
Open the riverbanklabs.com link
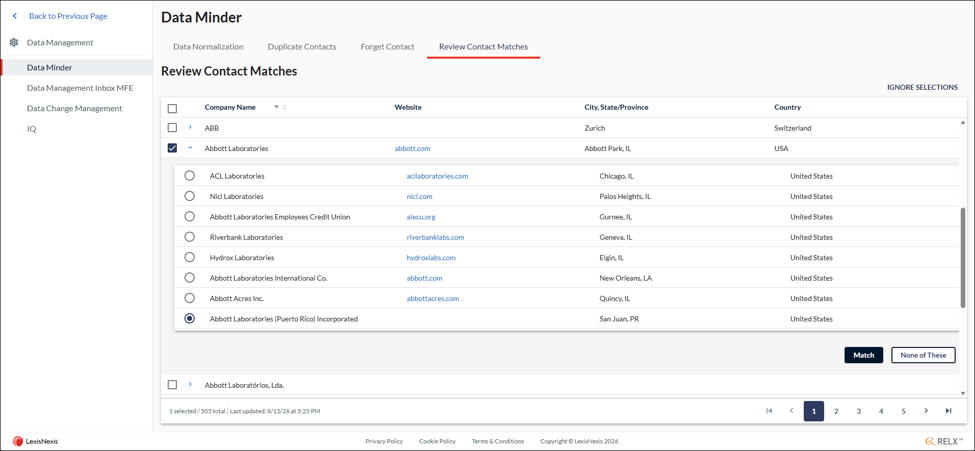click(x=435, y=237)
